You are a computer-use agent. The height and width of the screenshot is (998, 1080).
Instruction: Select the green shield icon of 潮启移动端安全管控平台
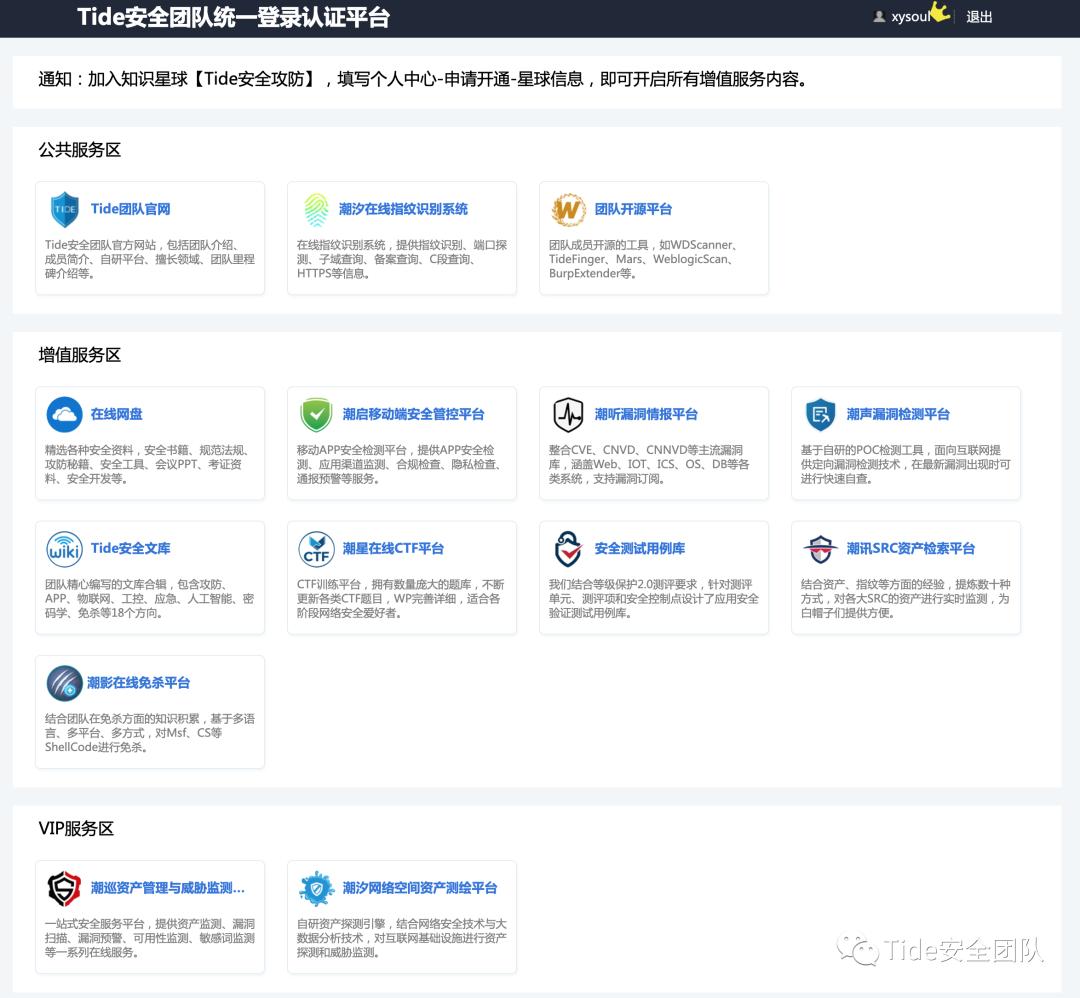316,414
